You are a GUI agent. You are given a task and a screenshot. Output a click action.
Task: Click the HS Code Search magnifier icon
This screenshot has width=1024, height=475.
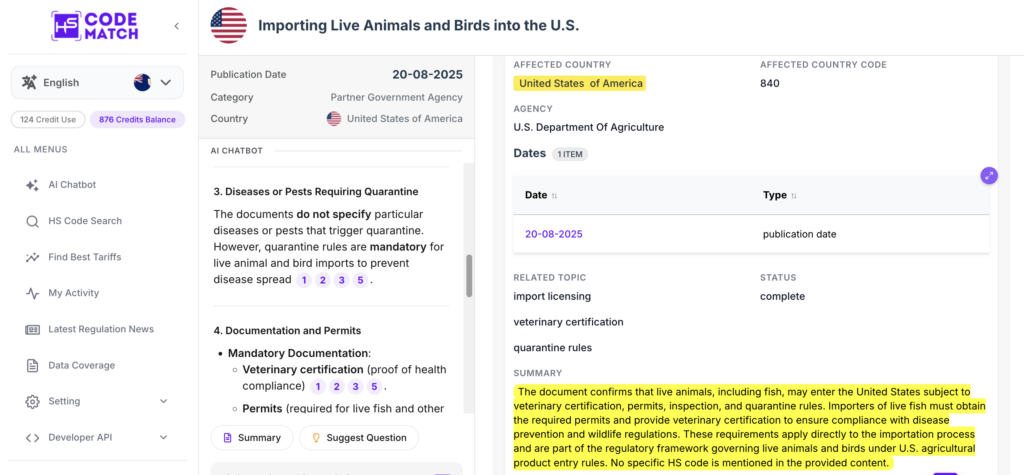pyautogui.click(x=32, y=221)
